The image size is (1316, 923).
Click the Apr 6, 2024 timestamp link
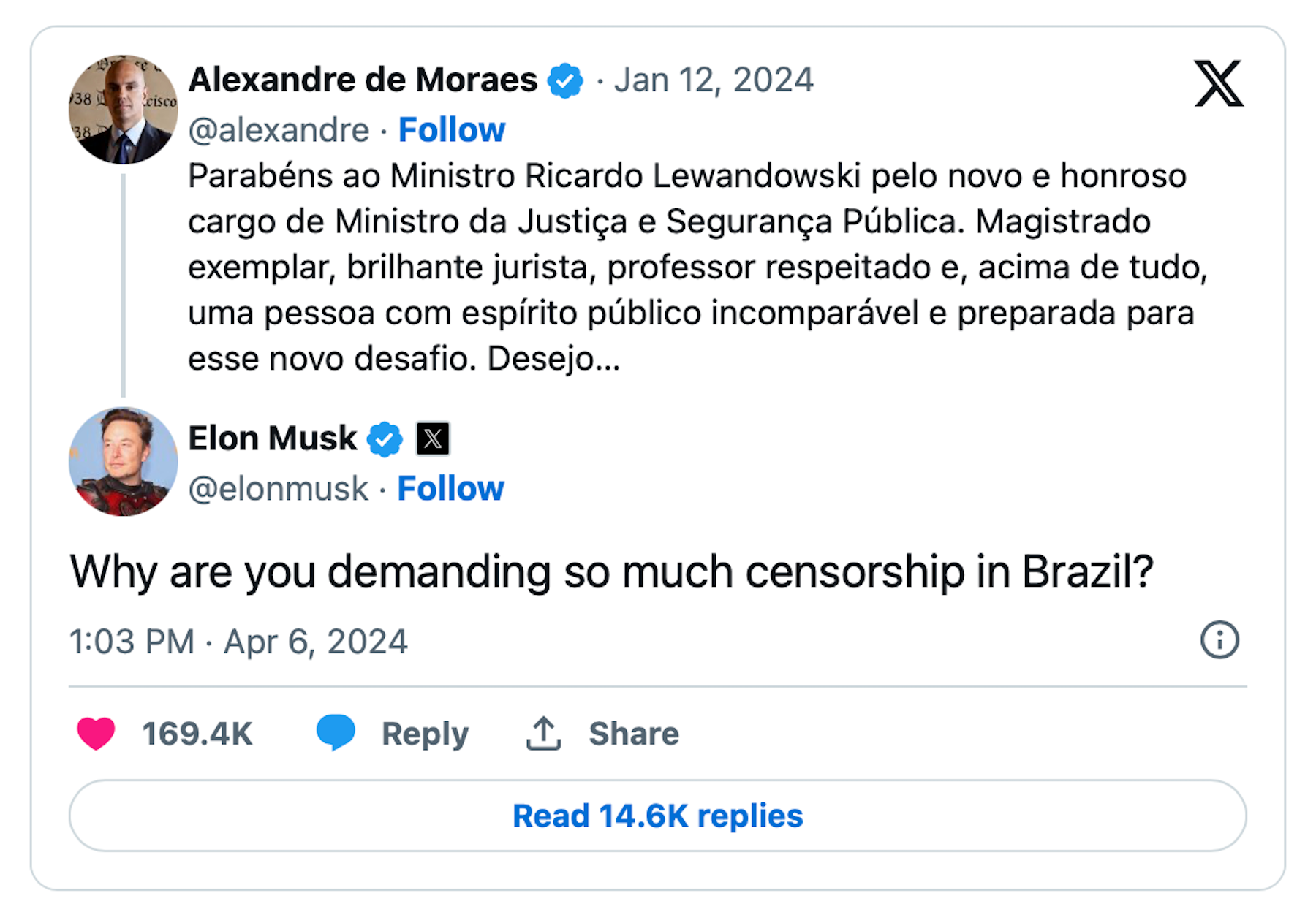pyautogui.click(x=314, y=641)
